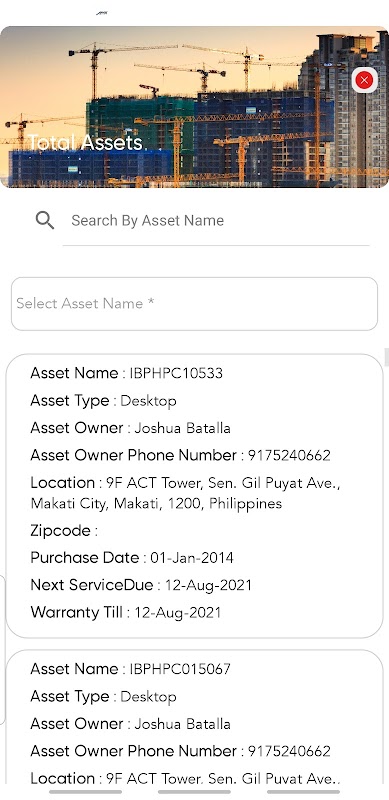Click Purchase Date 01-Jan-2014 entry

(132, 558)
